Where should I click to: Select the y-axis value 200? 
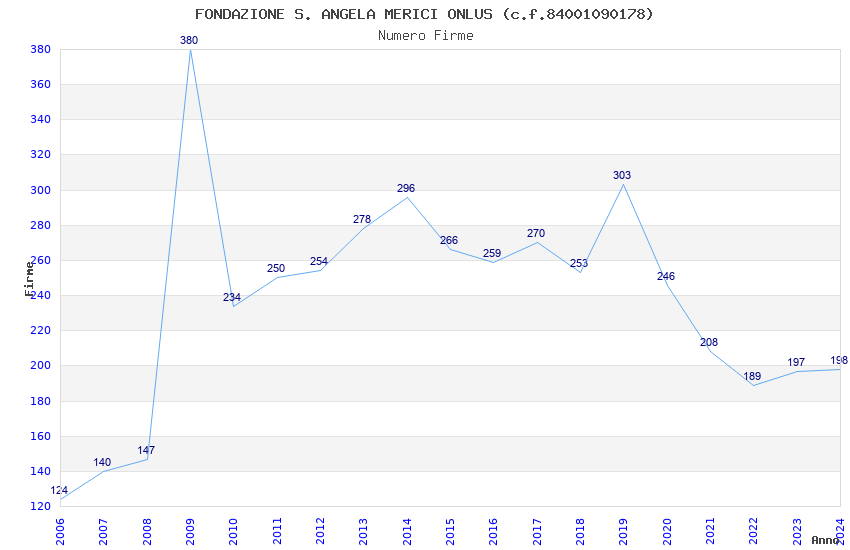point(41,366)
